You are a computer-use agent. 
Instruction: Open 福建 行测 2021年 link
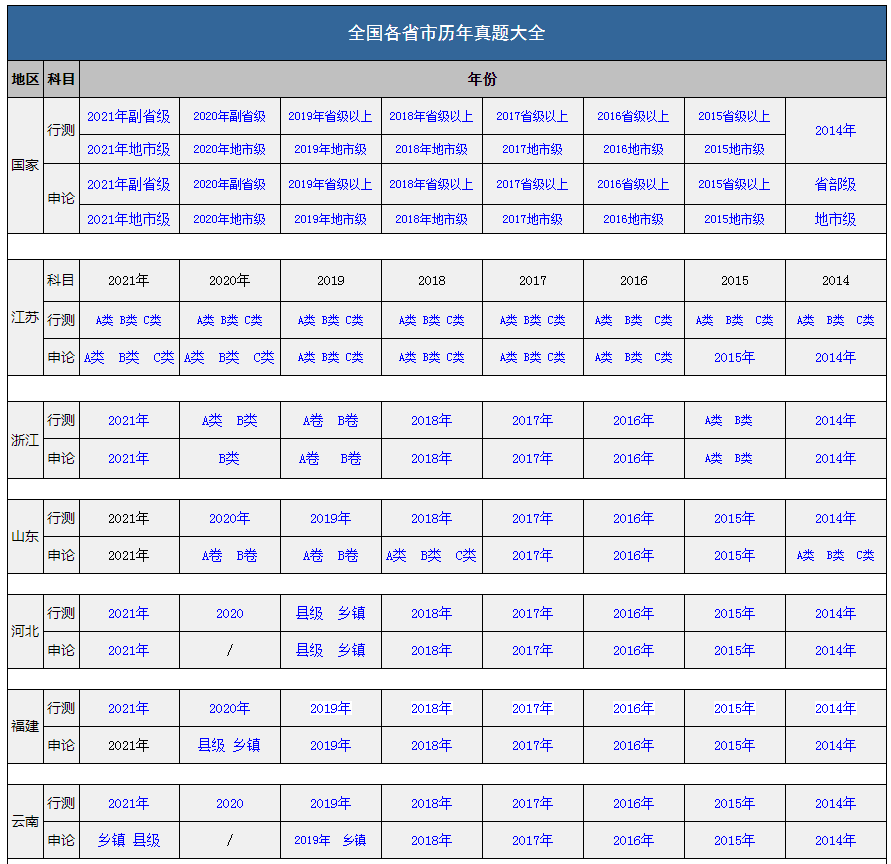click(128, 708)
